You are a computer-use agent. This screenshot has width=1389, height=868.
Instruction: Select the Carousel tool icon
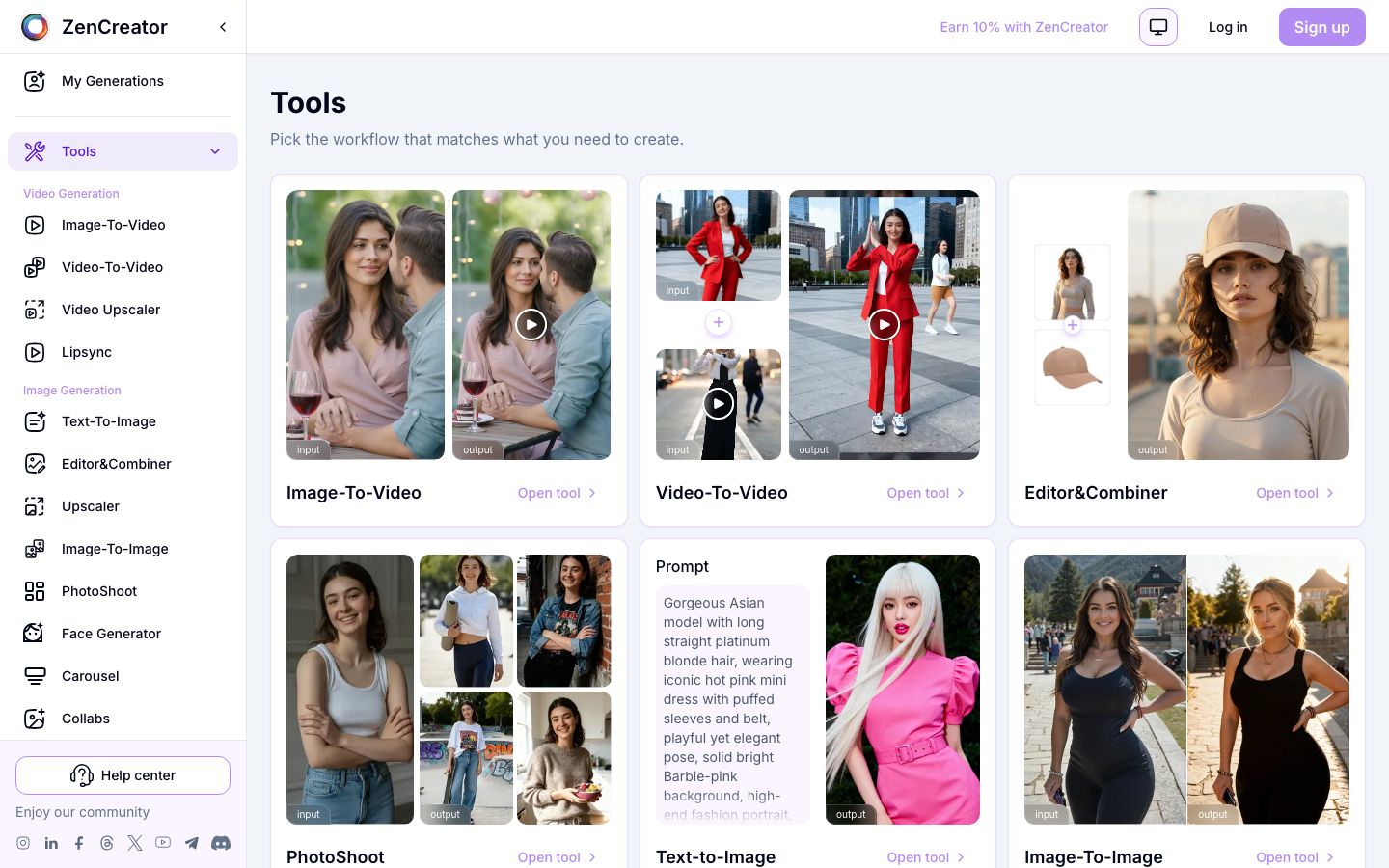point(36,676)
